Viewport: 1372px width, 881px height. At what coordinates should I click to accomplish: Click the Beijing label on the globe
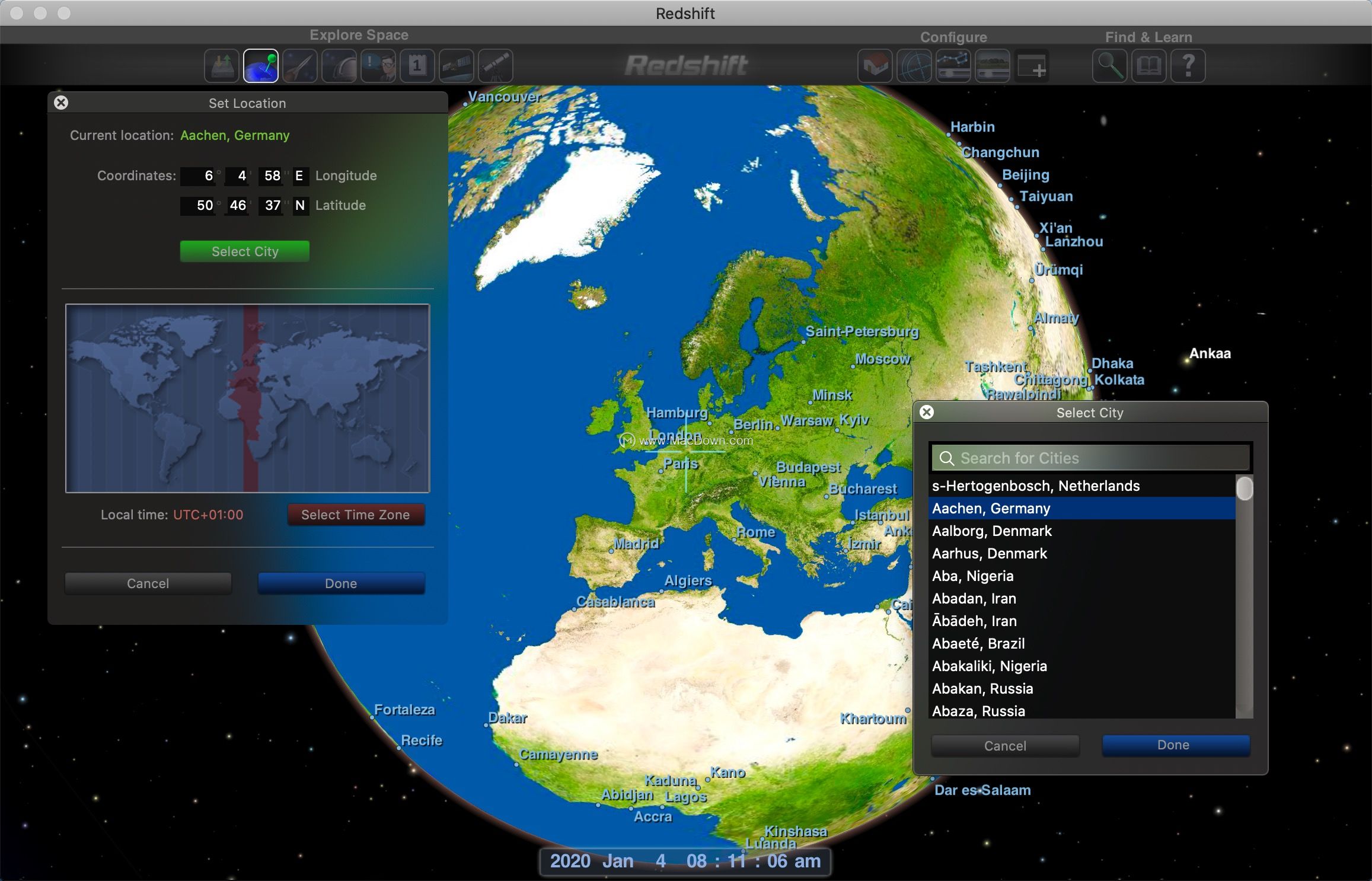[x=1026, y=175]
